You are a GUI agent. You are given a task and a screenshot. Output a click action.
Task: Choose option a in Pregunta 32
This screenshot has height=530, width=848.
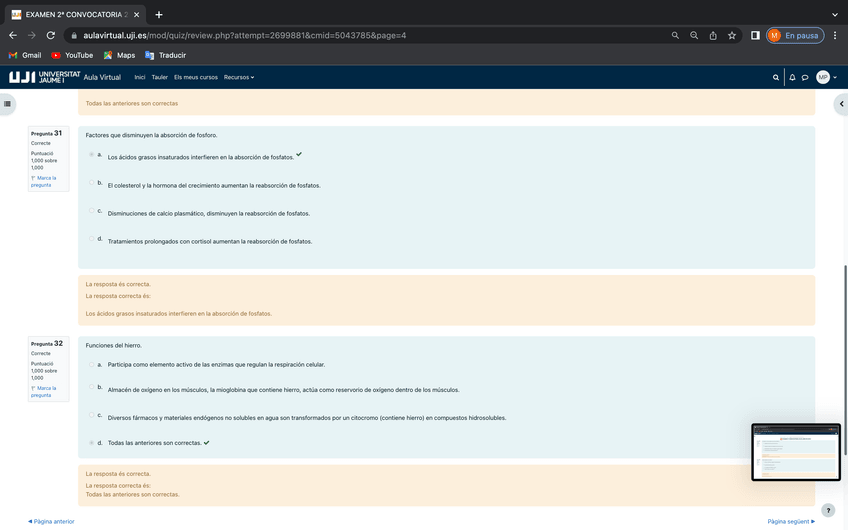[92, 364]
